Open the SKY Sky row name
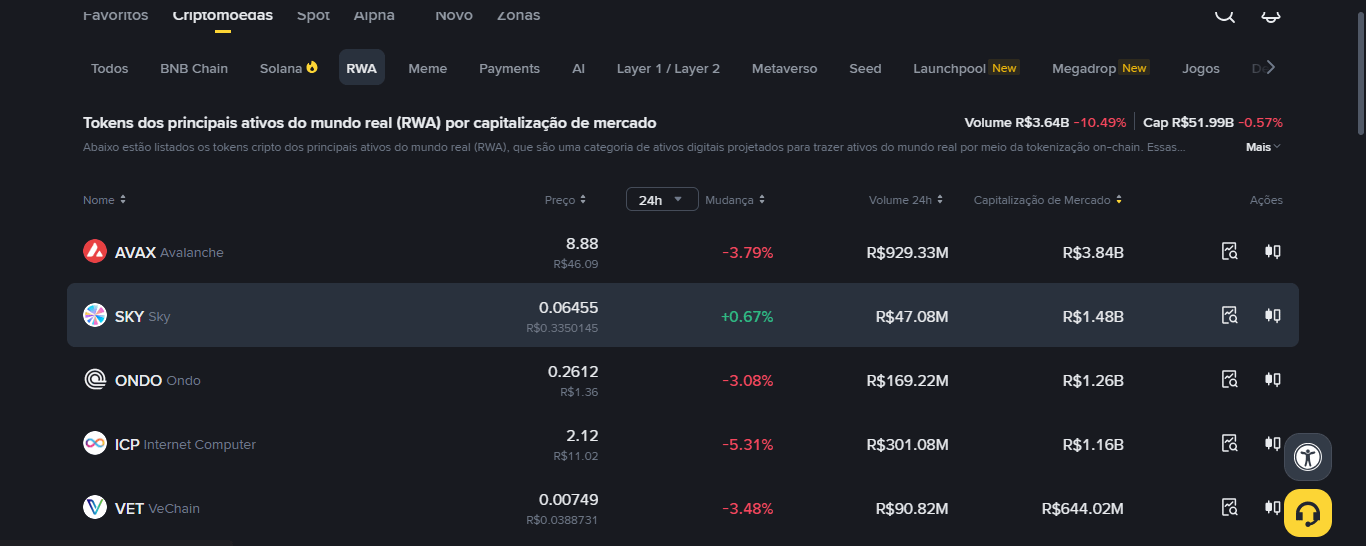This screenshot has width=1366, height=546. coord(143,316)
